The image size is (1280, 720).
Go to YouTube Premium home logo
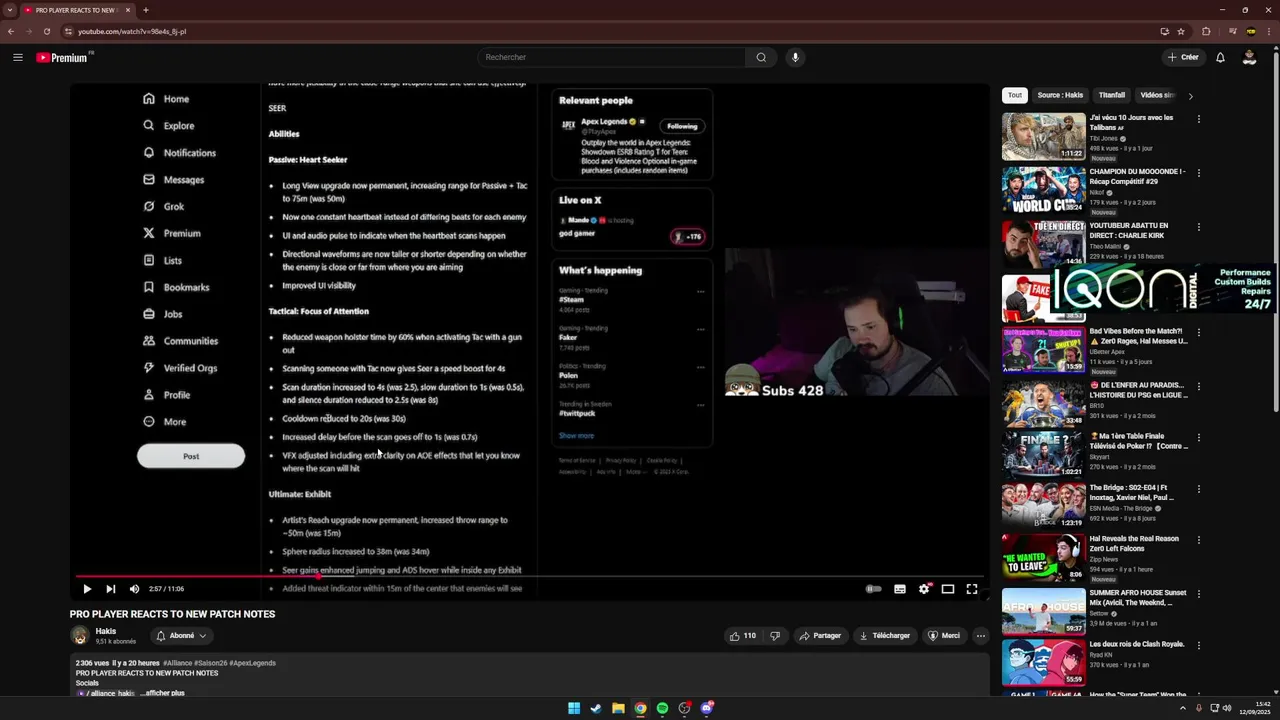[64, 57]
